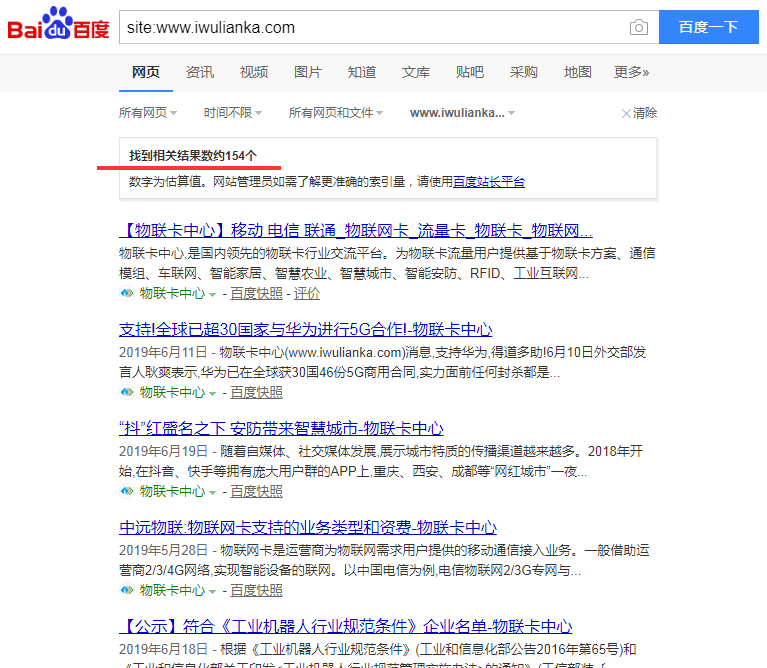This screenshot has height=668, width=767.
Task: Switch to the 资讯 tab
Action: click(x=200, y=72)
